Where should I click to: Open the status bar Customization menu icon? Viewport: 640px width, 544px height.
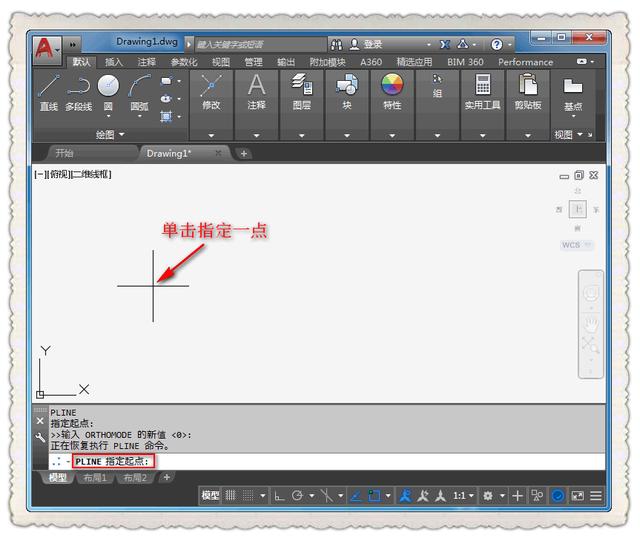tap(596, 496)
